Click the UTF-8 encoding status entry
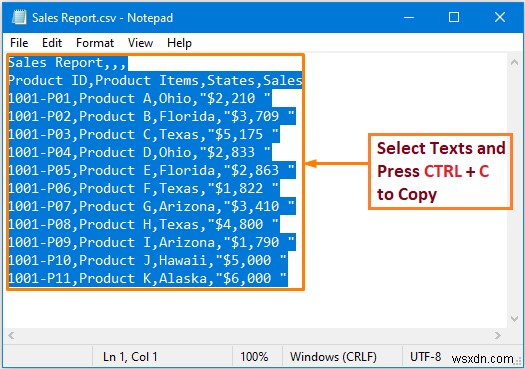This screenshot has width=525, height=369. pos(425,357)
